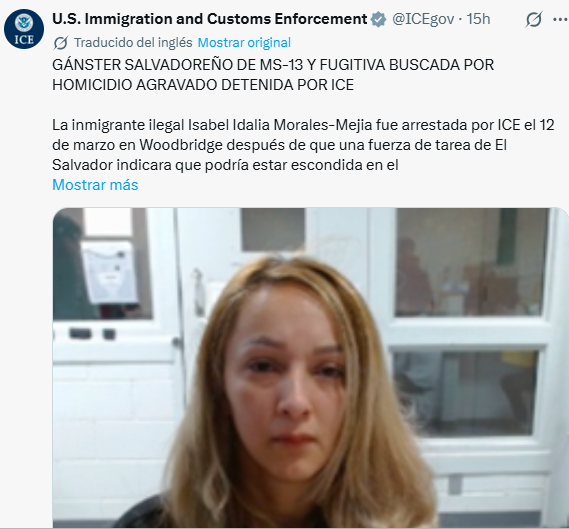Open the ICE profile avatar
The image size is (569, 529).
click(x=24, y=29)
